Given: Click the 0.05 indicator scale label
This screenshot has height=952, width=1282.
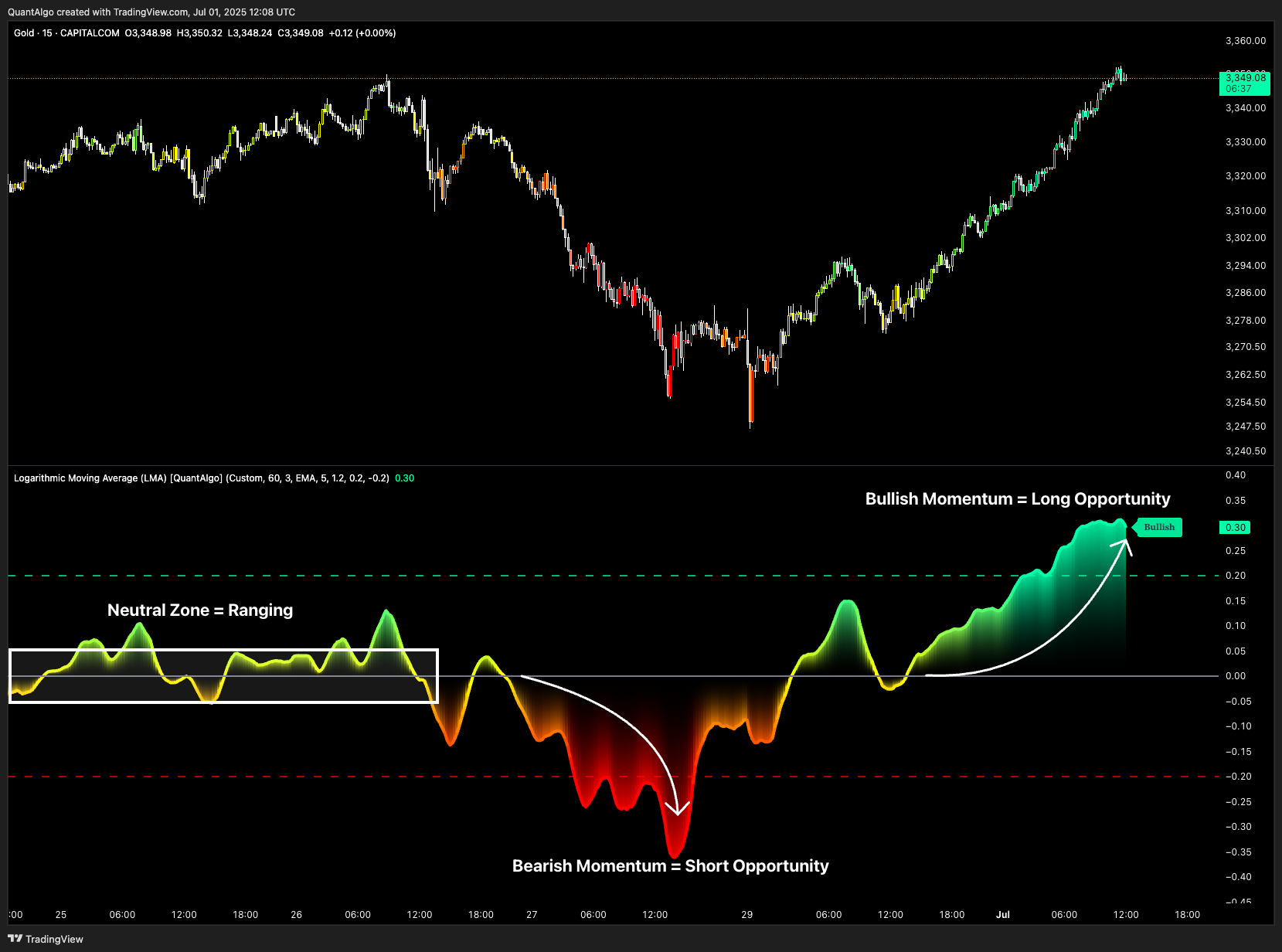Looking at the screenshot, I should [1236, 651].
